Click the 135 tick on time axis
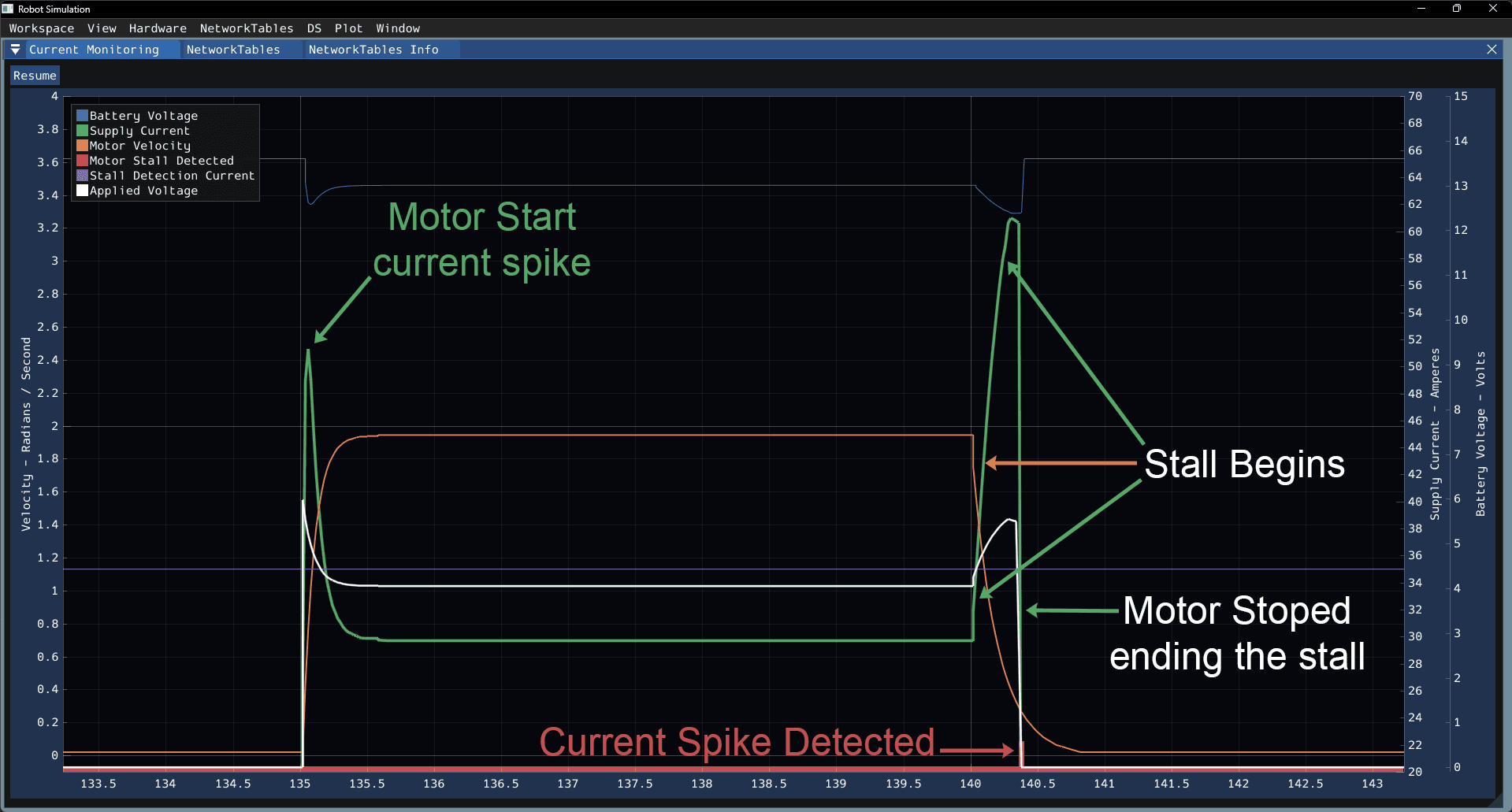Screen dimensions: 1512x812 pyautogui.click(x=299, y=784)
